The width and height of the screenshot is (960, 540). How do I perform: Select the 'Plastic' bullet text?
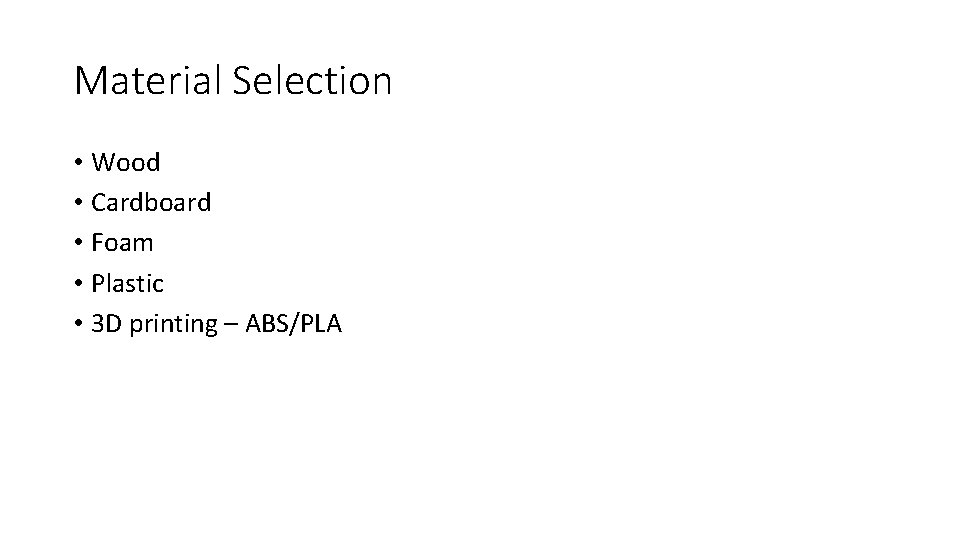[x=127, y=283]
